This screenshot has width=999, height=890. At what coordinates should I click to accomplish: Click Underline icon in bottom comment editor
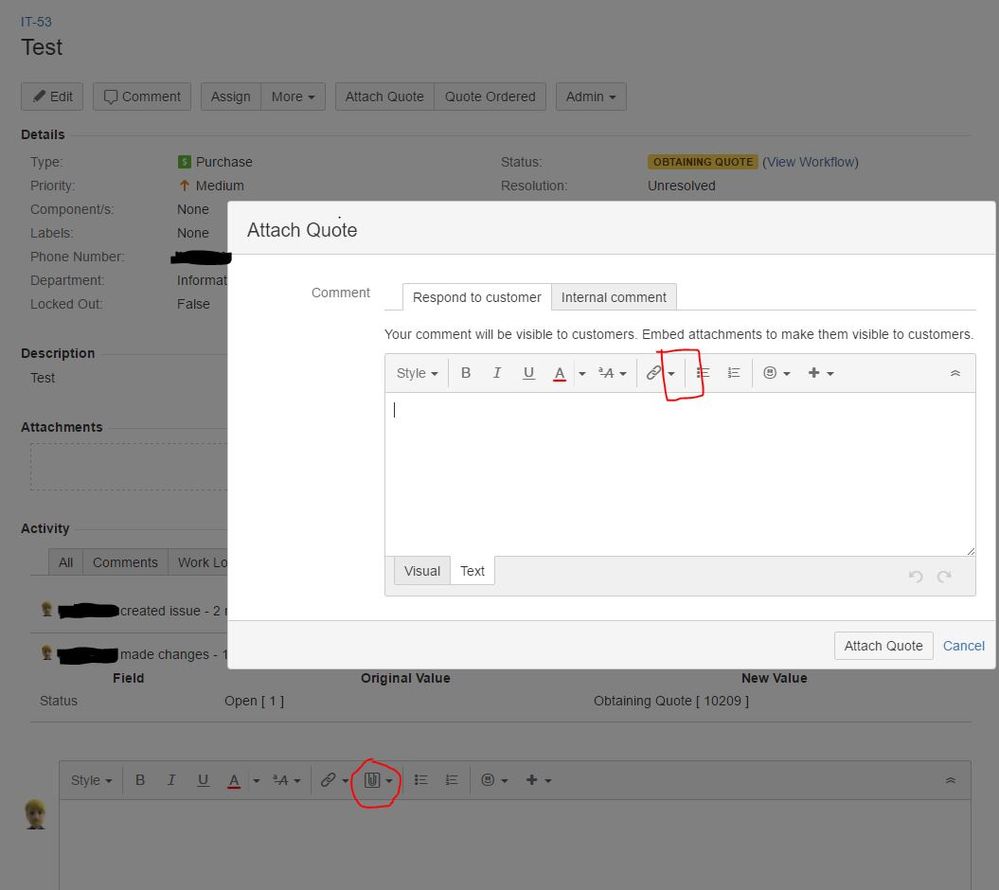203,780
